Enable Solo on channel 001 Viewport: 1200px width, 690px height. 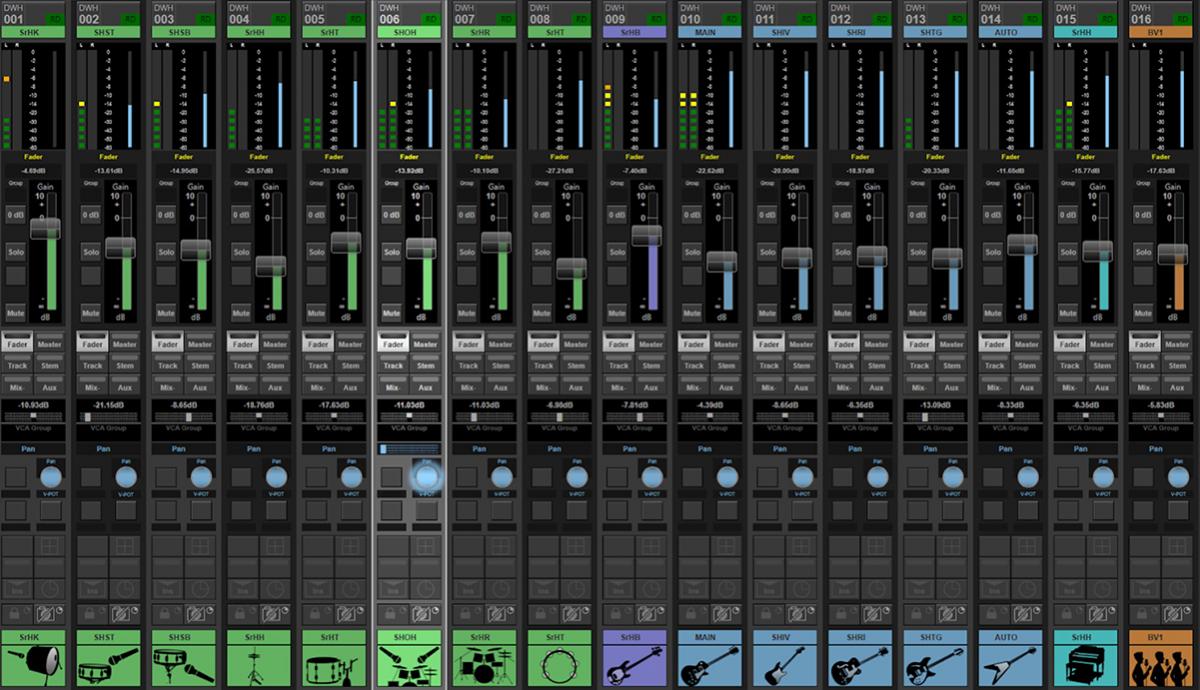[16, 252]
